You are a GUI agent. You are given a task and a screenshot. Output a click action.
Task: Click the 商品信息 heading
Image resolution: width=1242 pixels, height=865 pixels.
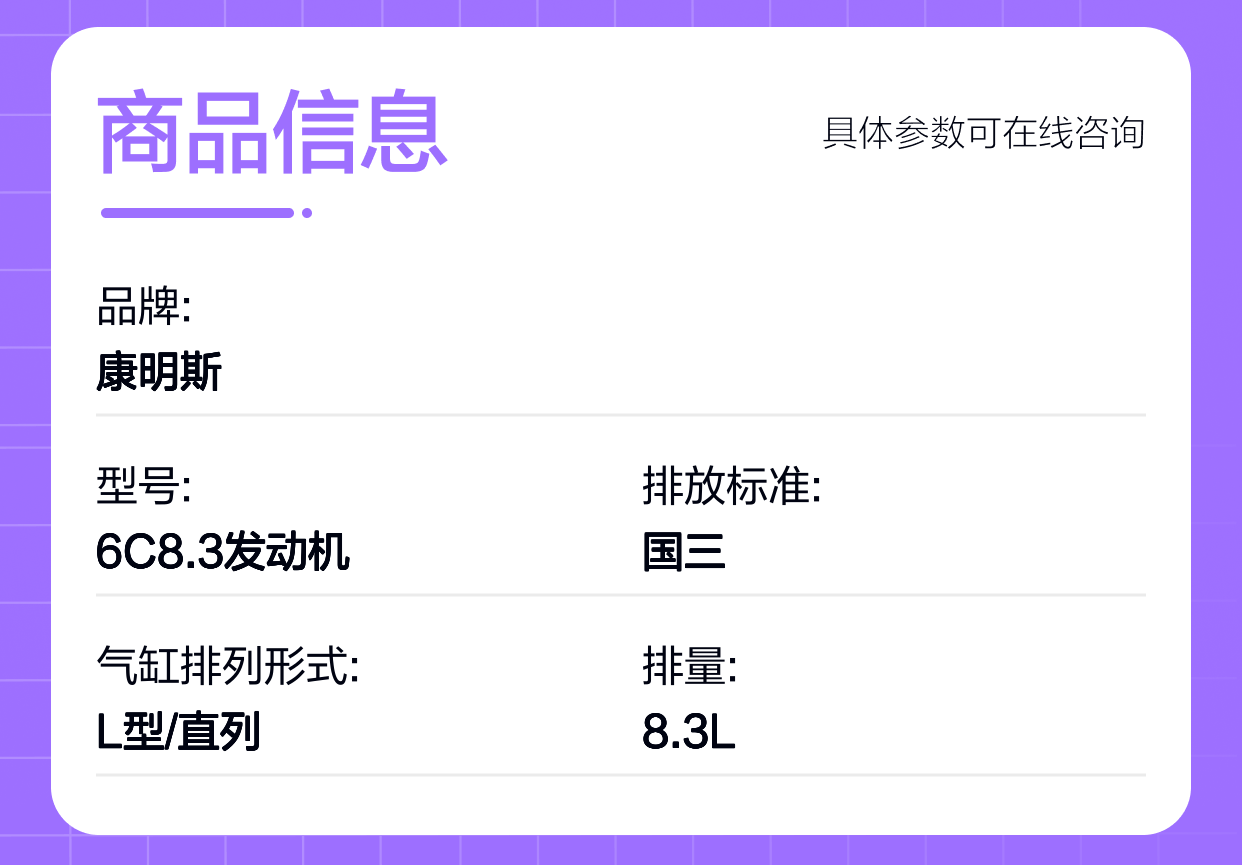point(272,134)
